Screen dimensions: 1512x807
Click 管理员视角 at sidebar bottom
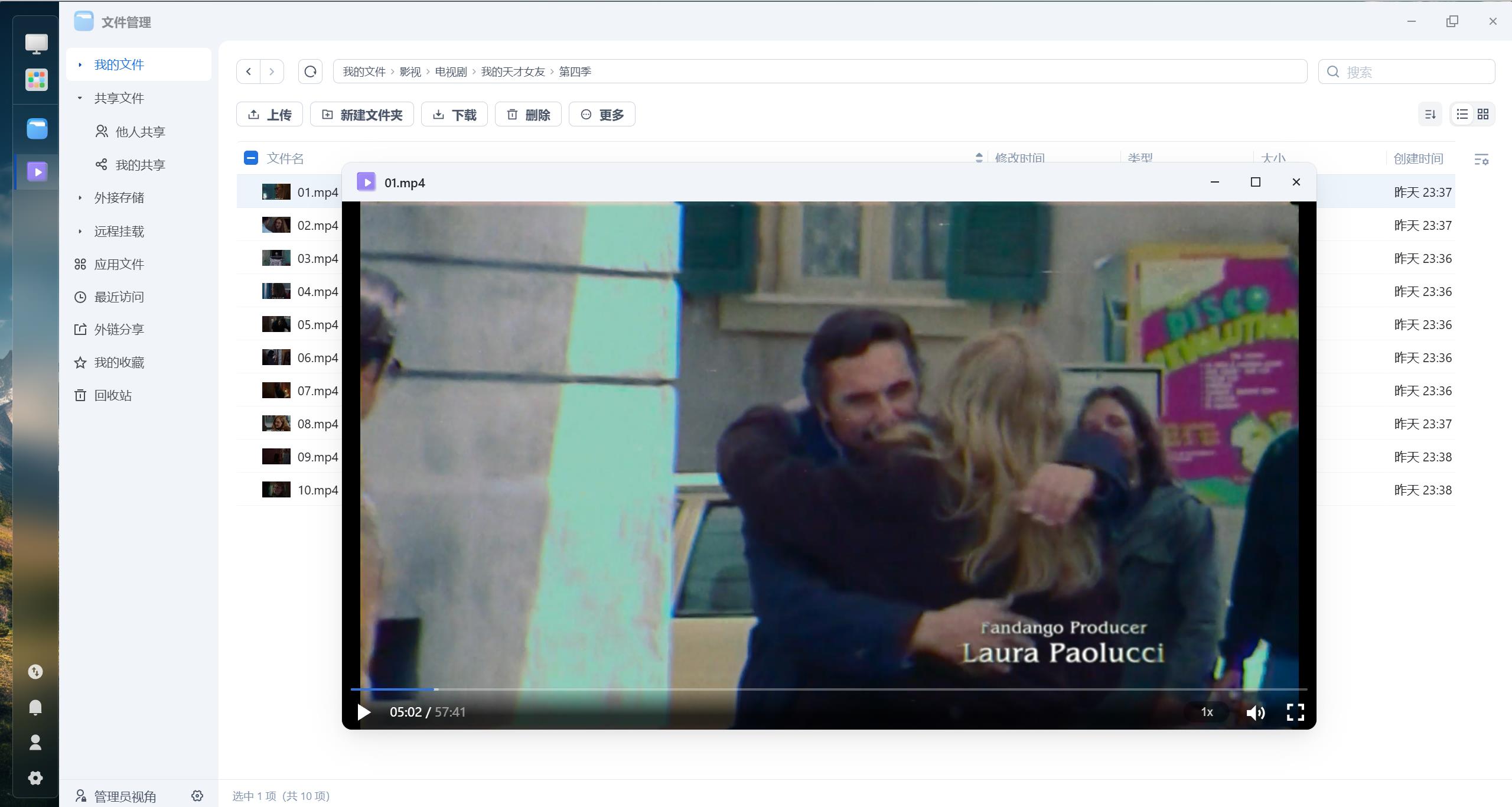[125, 796]
